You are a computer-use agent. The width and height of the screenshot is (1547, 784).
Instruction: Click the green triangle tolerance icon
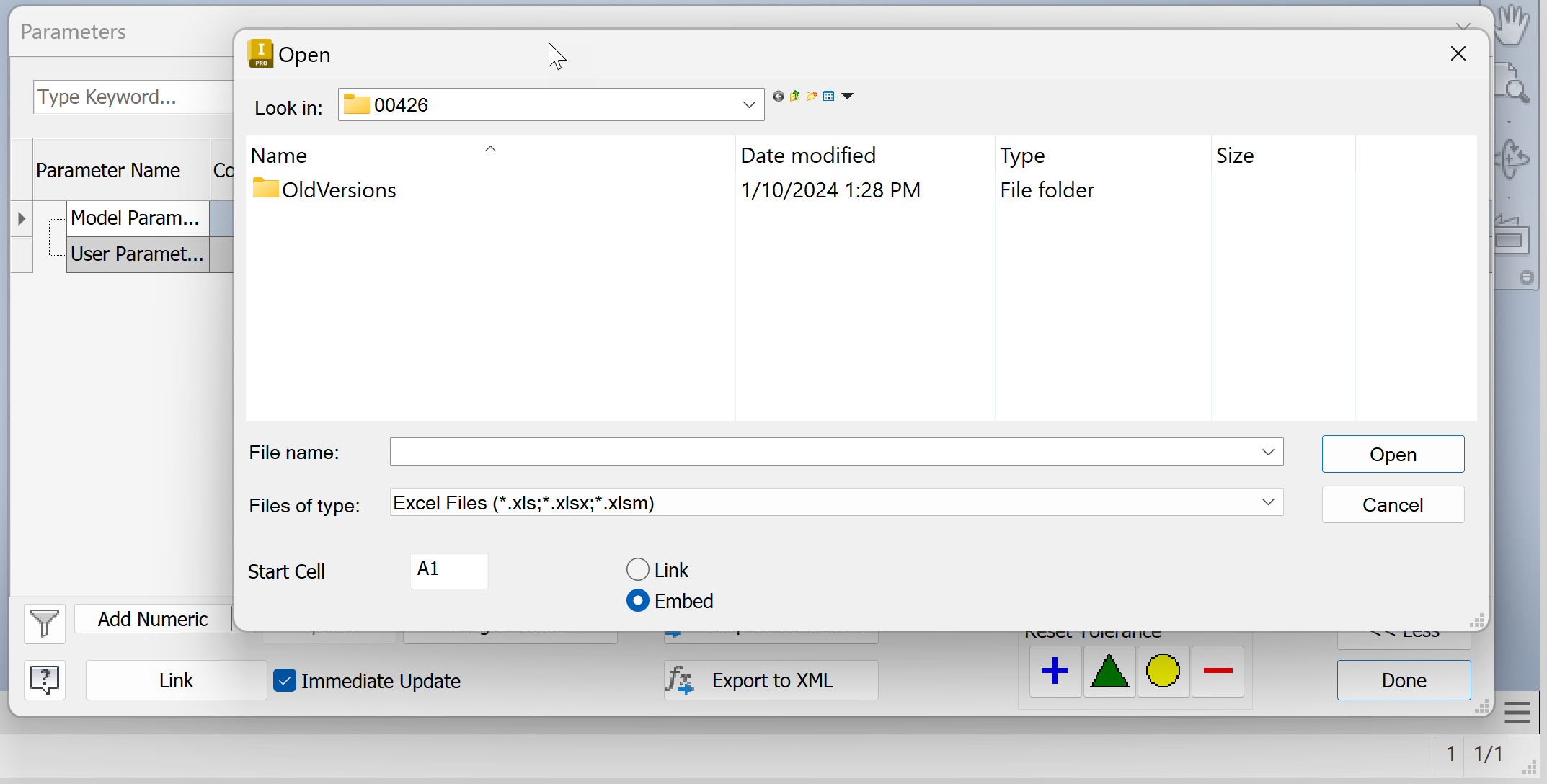coord(1109,671)
